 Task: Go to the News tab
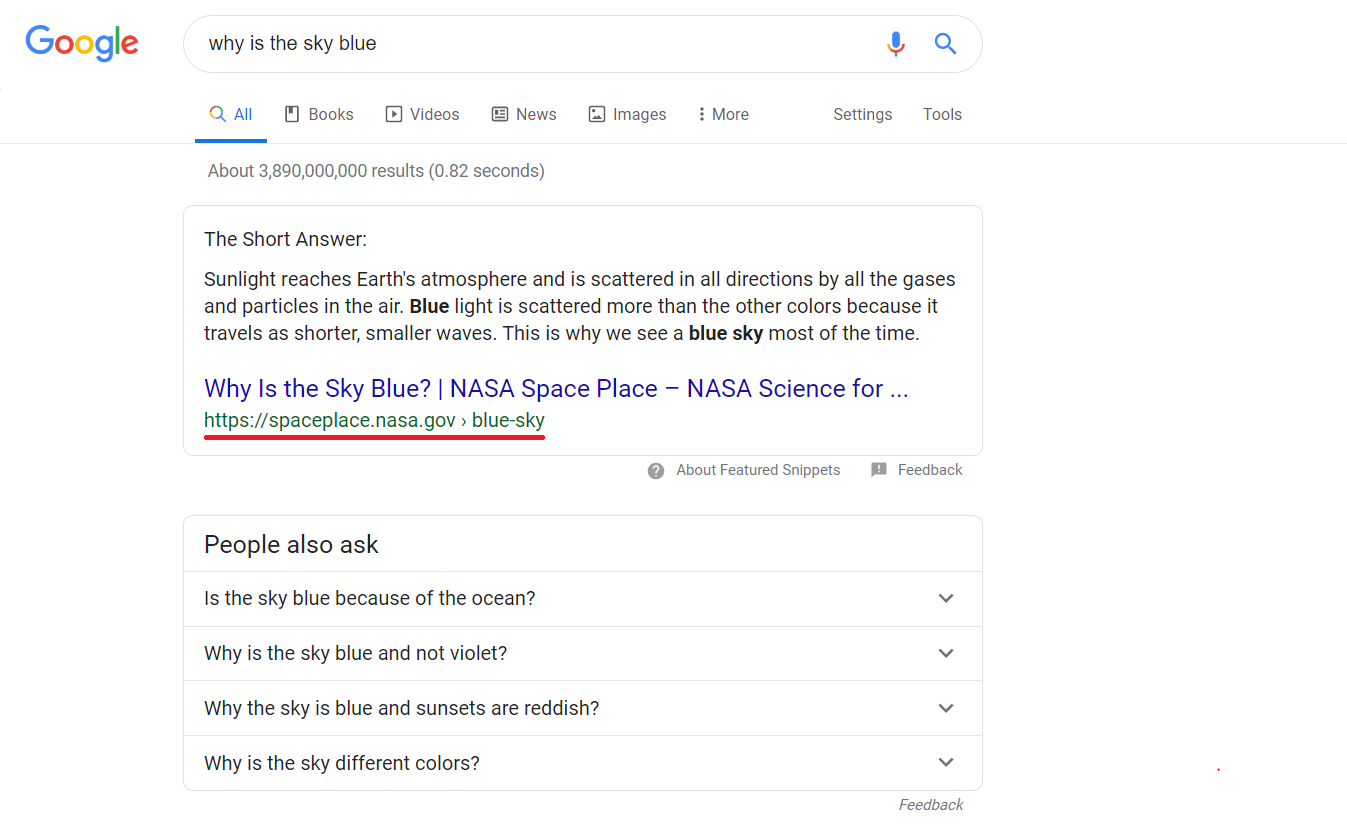coord(524,114)
